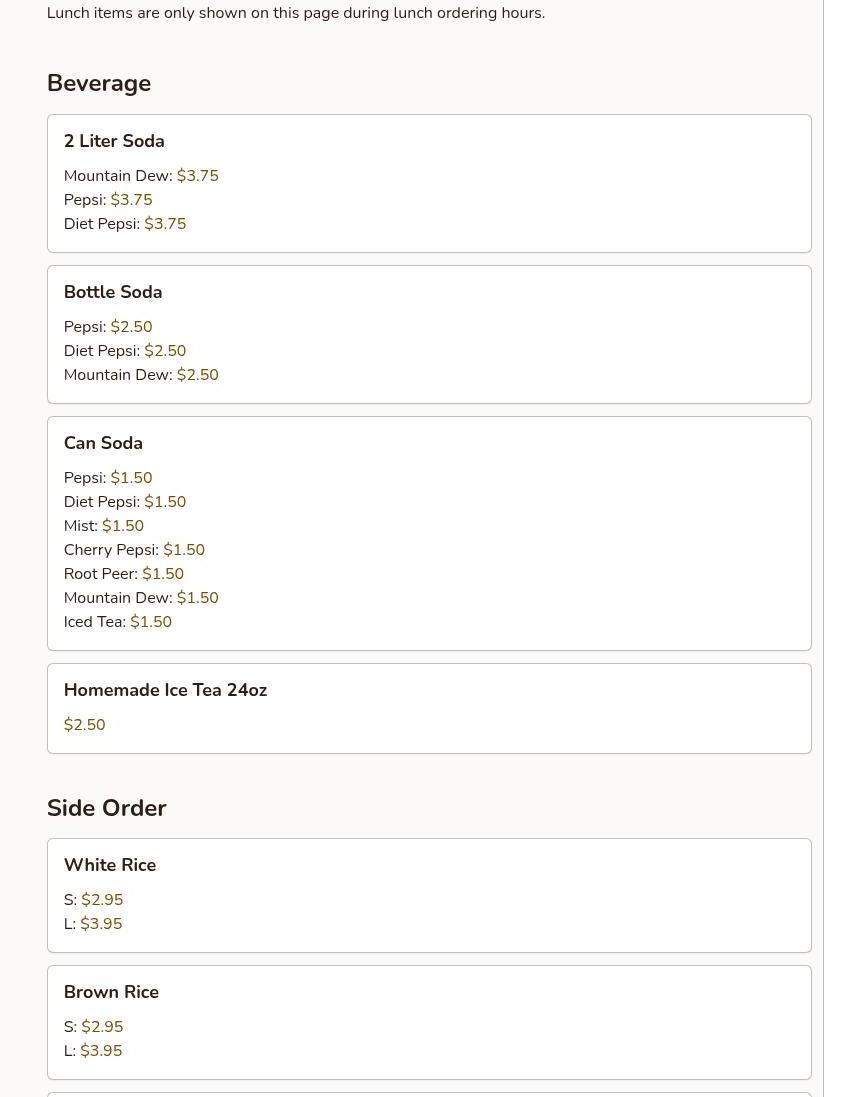Open the Bottle Soda menu item
This screenshot has width=844, height=1097.
click(113, 292)
